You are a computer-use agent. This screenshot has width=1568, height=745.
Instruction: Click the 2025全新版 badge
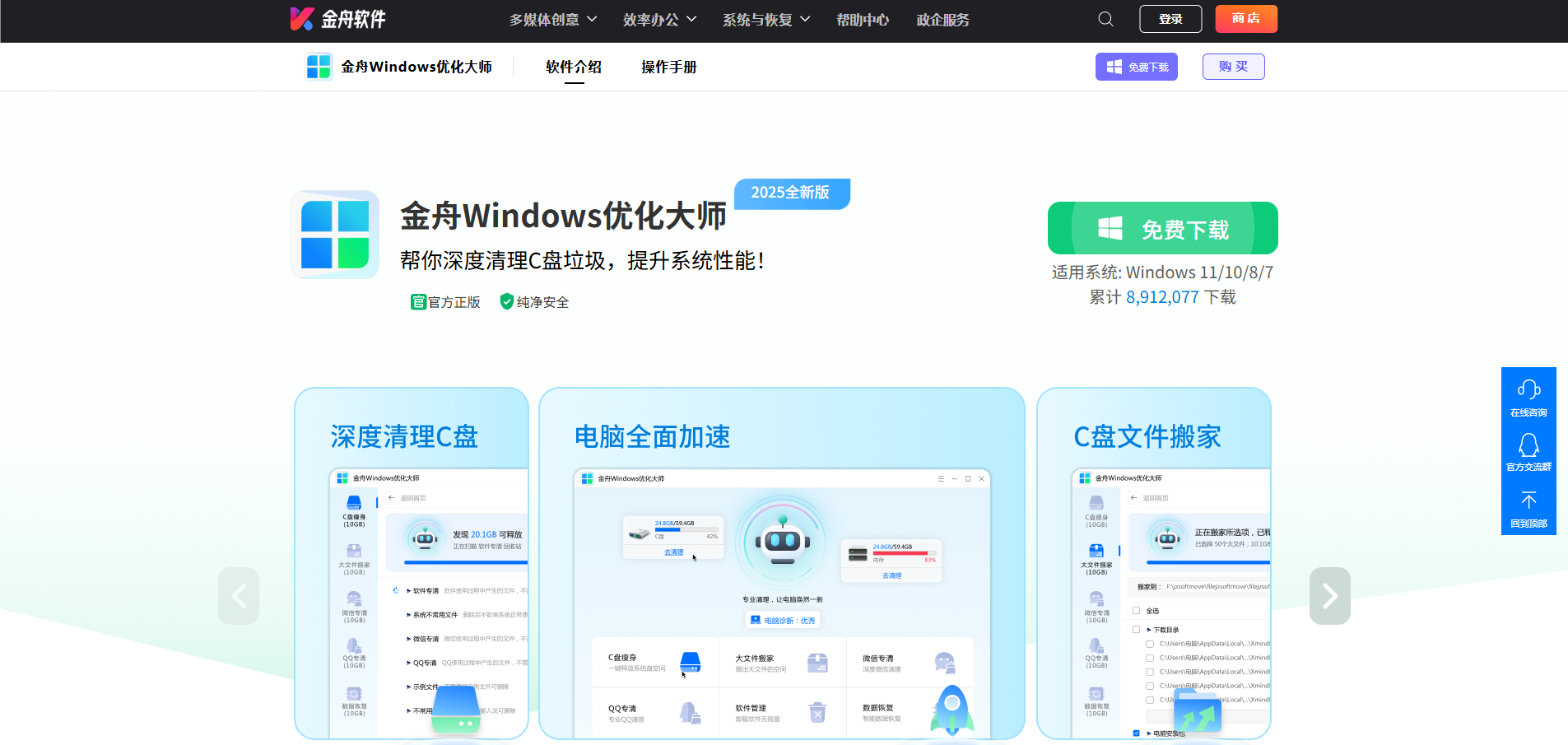point(791,193)
